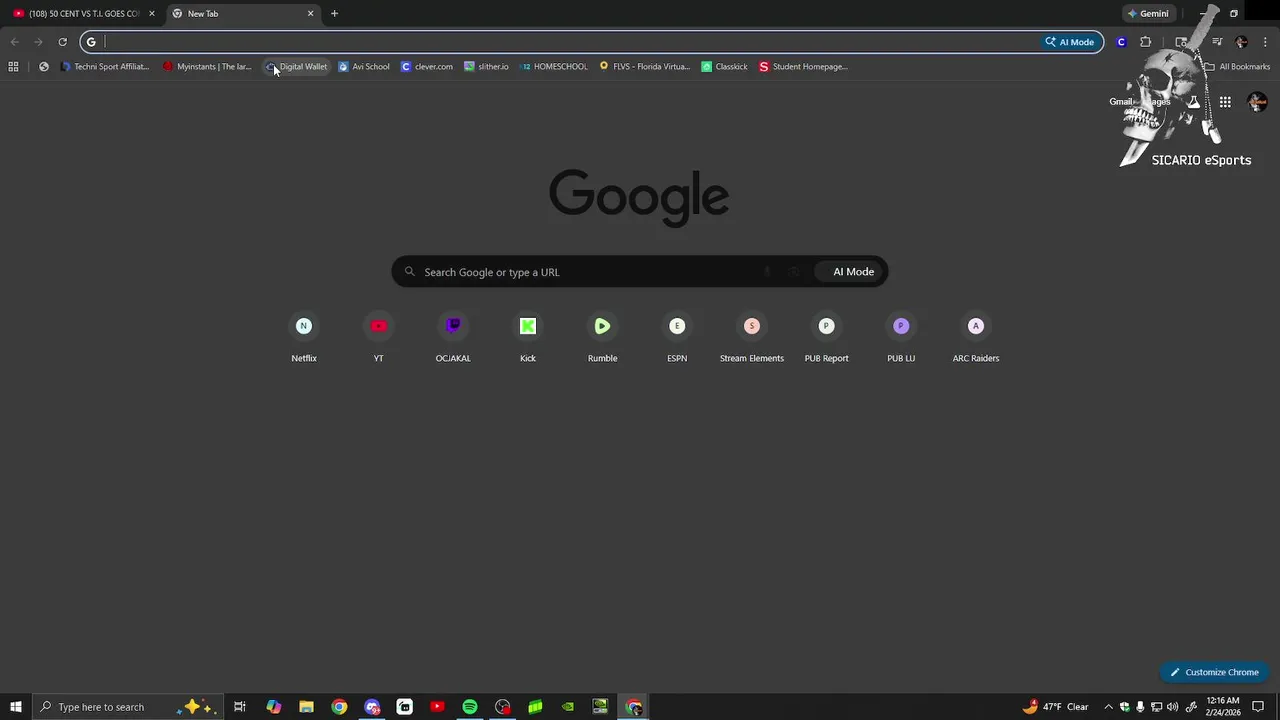Click Customize Chrome button
Viewport: 1280px width, 720px height.
coord(1214,672)
